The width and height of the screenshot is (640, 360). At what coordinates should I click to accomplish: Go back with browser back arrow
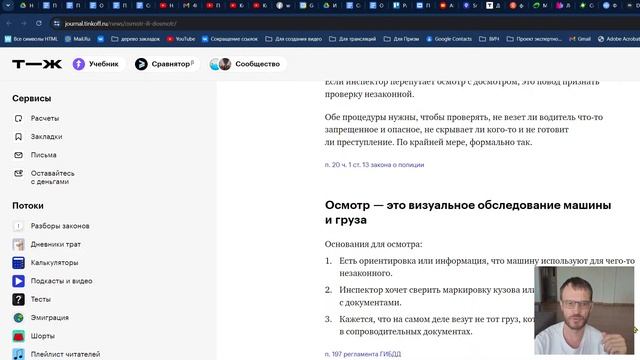coord(9,23)
